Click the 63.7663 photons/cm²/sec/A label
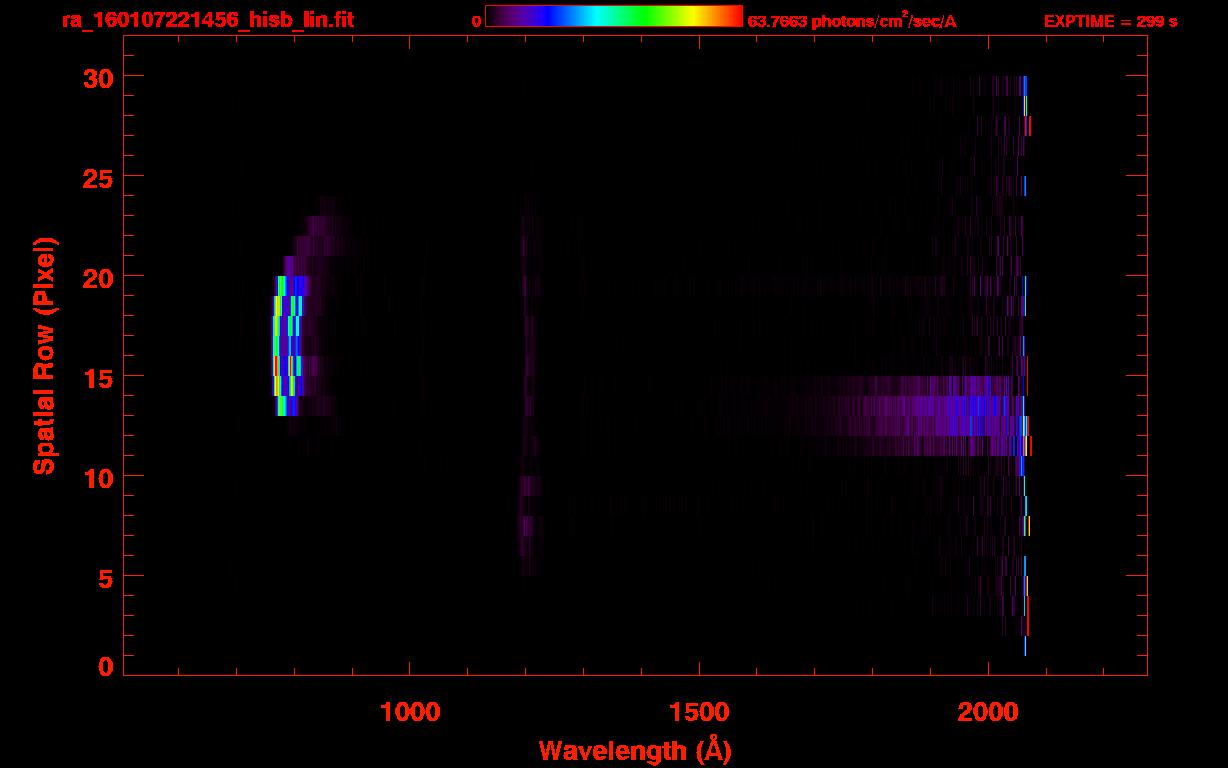The height and width of the screenshot is (768, 1228). tap(852, 20)
